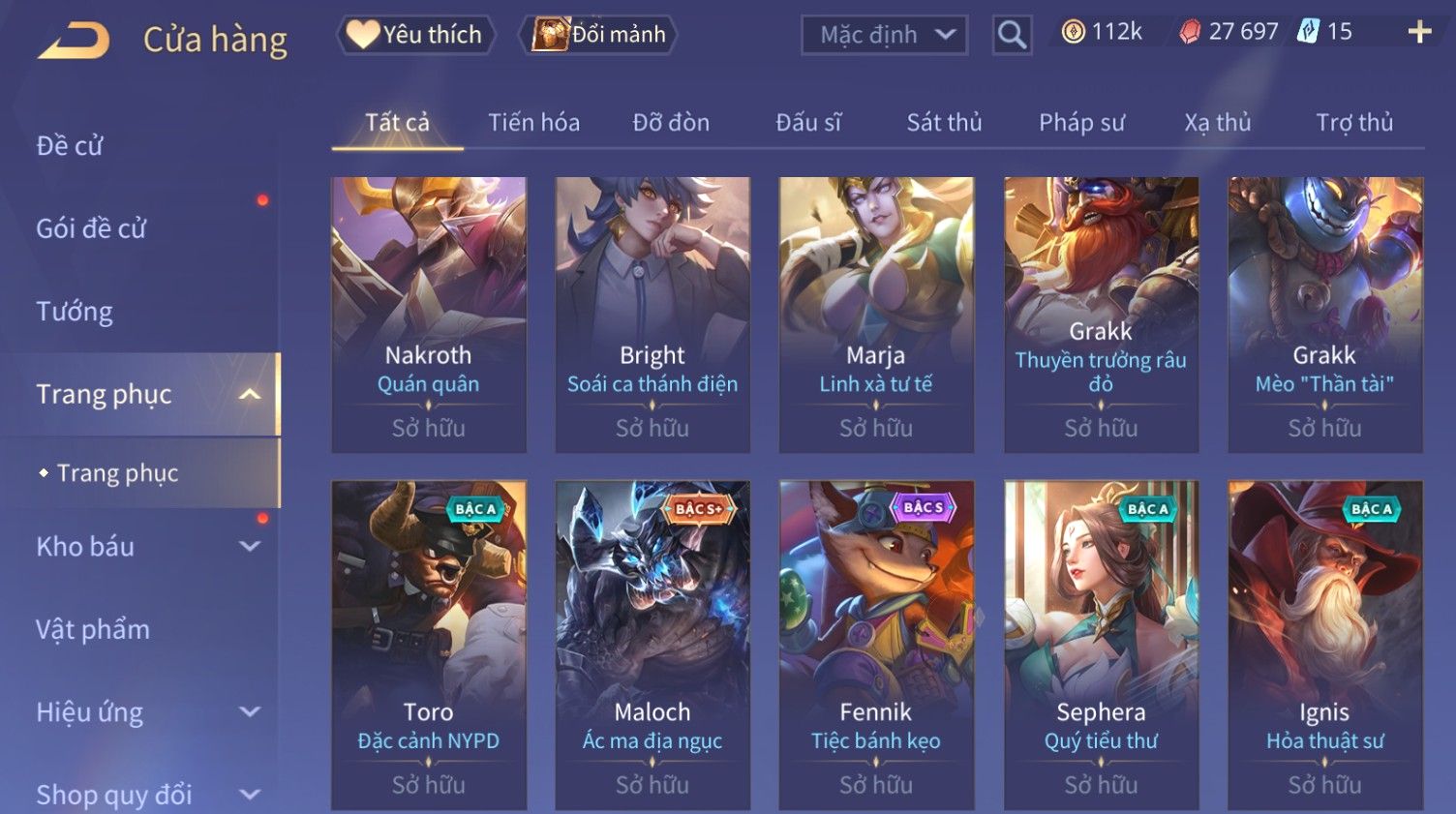
Task: Click the gold coin currency icon
Action: (x=1073, y=32)
